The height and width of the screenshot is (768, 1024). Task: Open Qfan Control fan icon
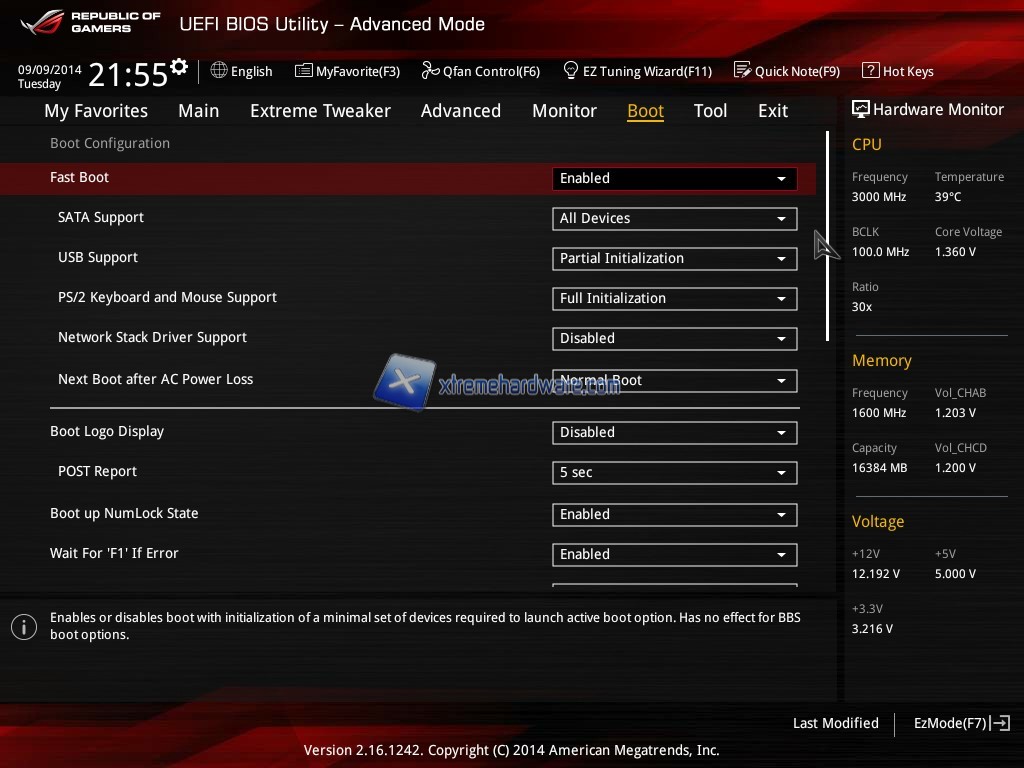click(431, 71)
